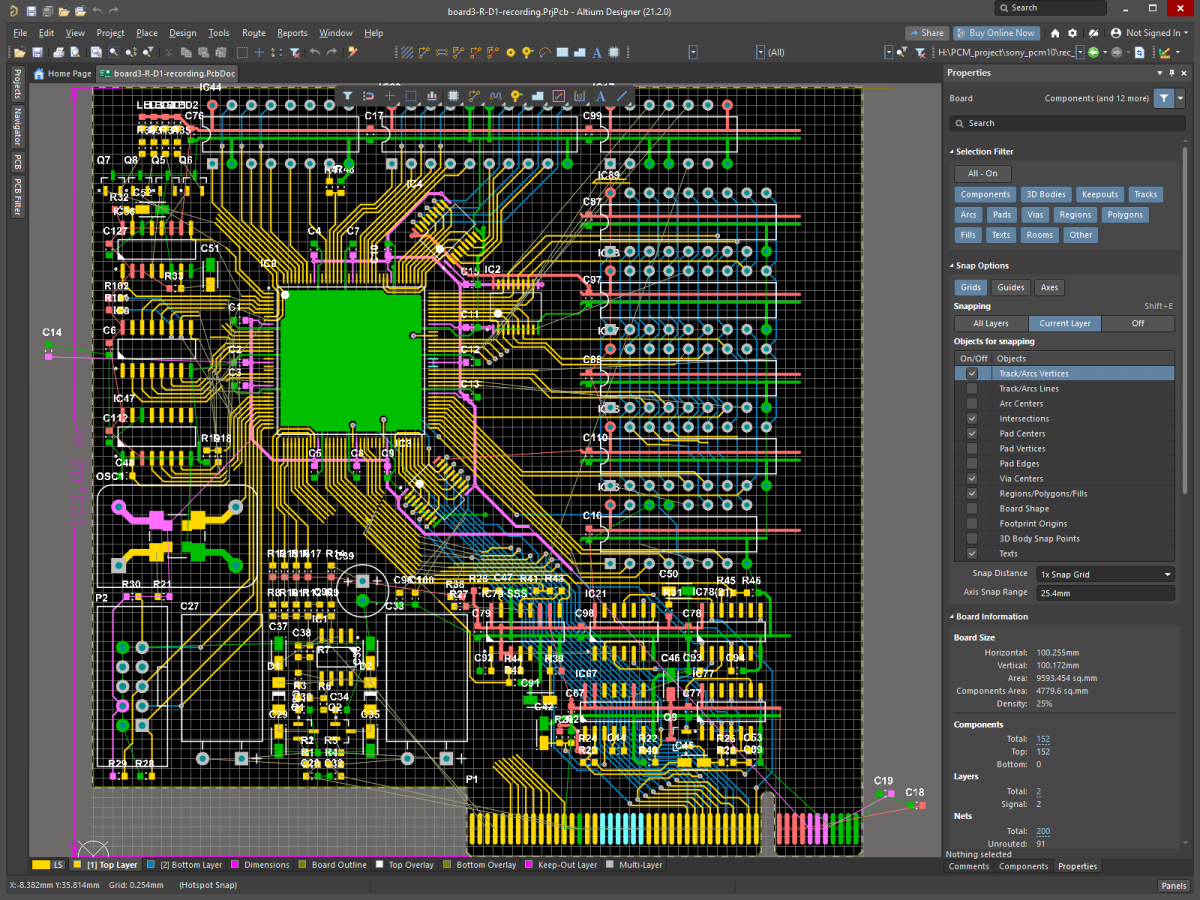
Task: Click the selection filter funnel in the floating toolbar
Action: (x=347, y=96)
